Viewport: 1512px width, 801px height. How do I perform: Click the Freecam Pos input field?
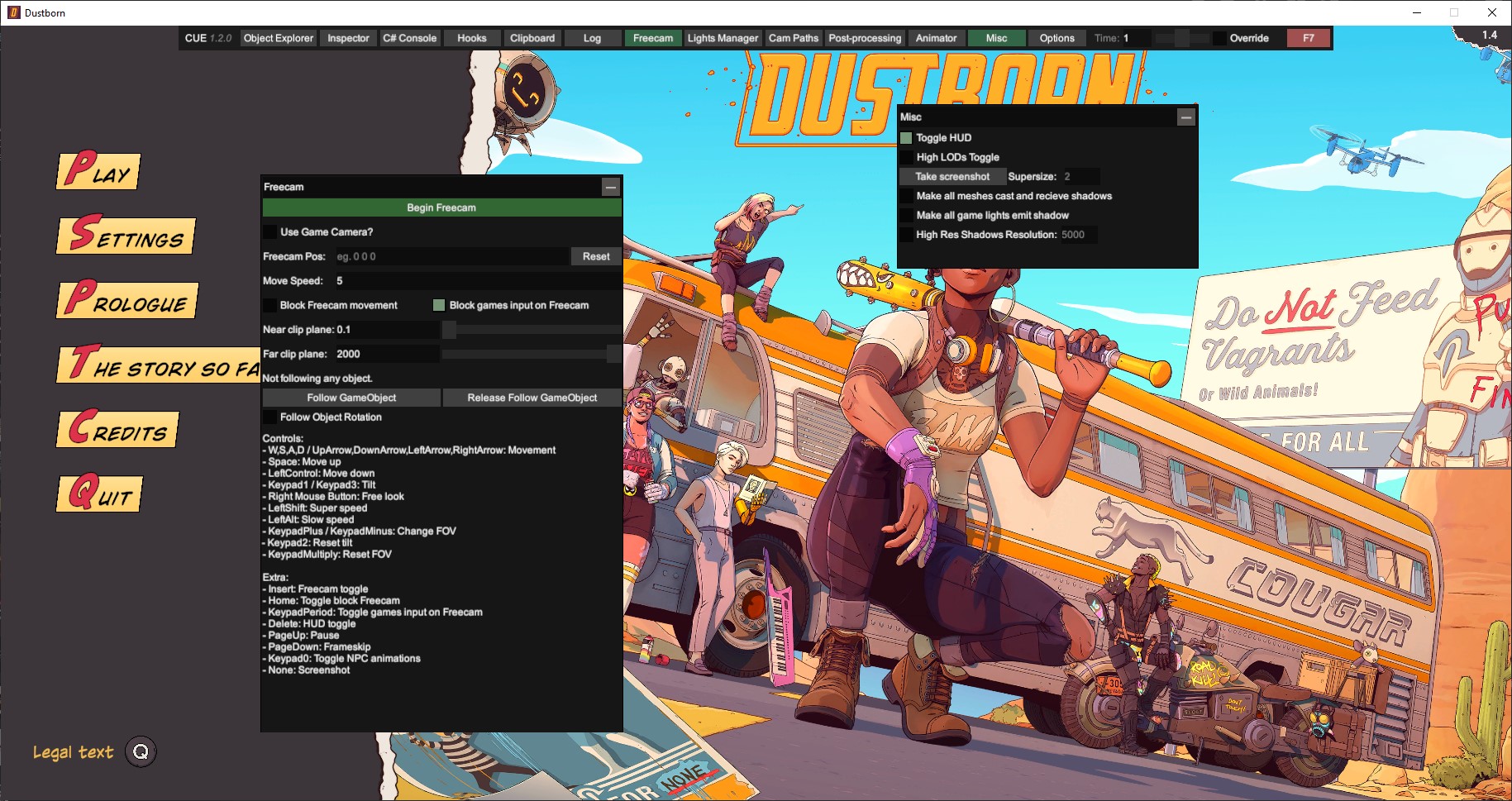click(x=451, y=256)
